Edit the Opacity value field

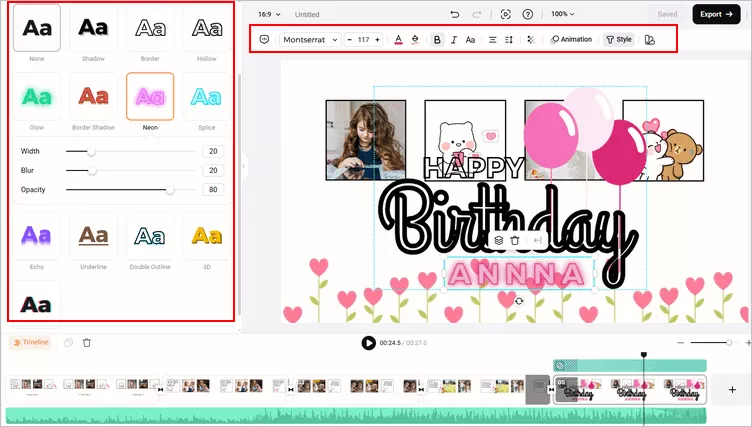pyautogui.click(x=213, y=190)
